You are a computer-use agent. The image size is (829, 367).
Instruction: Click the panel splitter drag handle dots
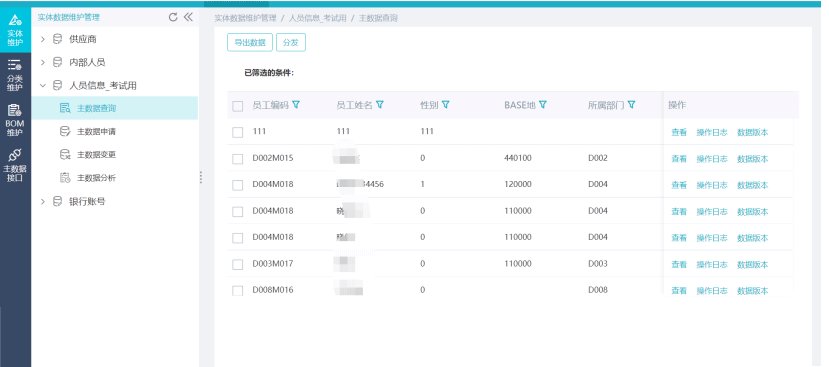click(201, 177)
